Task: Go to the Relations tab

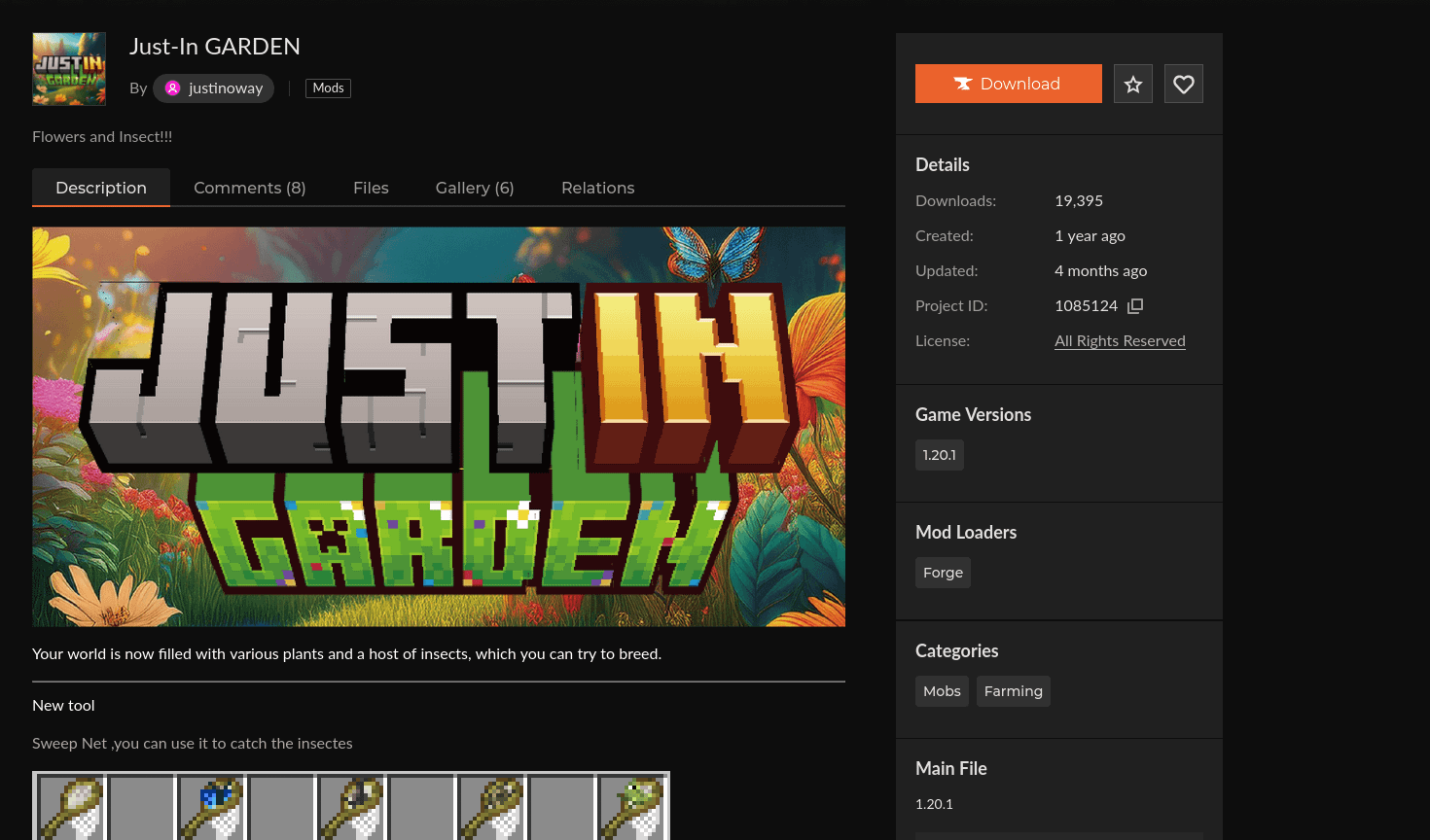Action: (x=597, y=188)
